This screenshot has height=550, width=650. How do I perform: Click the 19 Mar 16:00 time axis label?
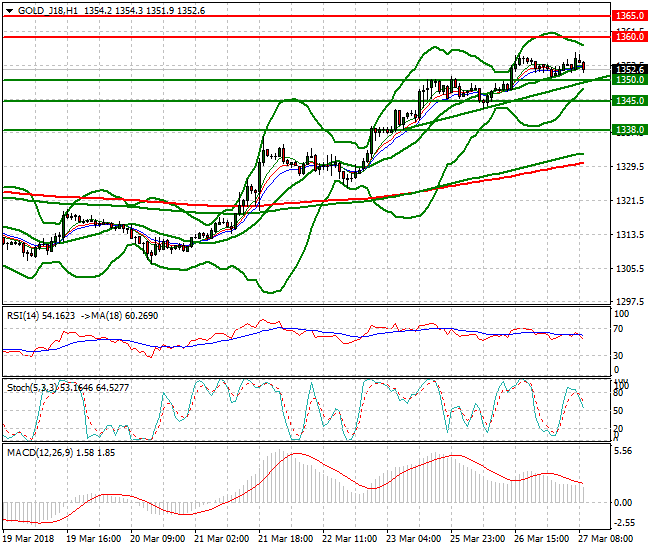point(94,539)
